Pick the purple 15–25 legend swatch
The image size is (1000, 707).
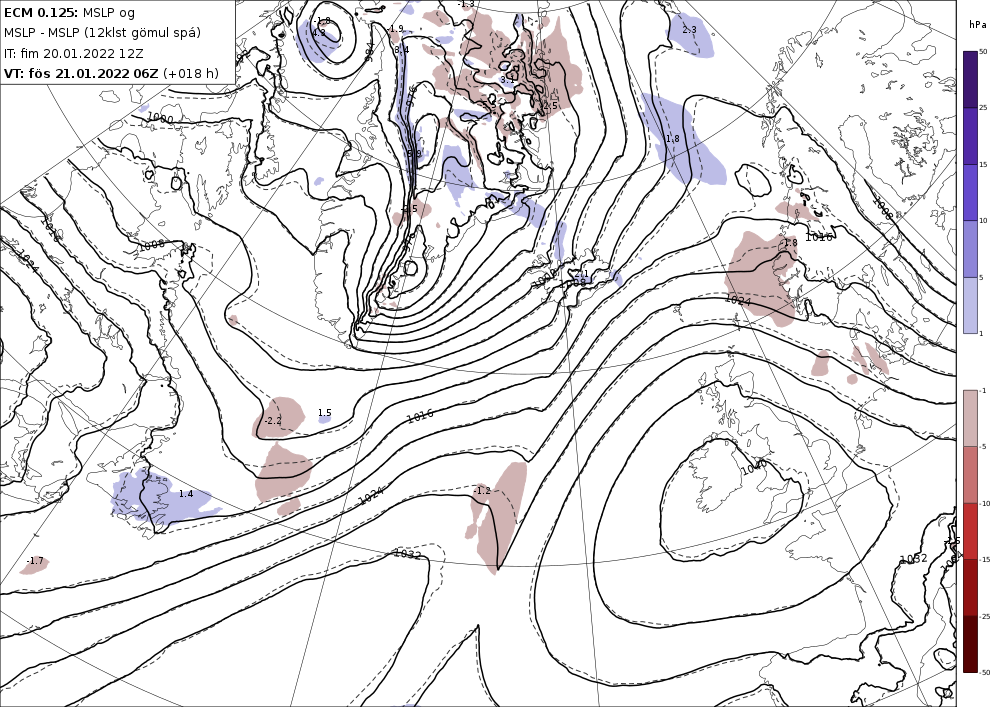[970, 136]
